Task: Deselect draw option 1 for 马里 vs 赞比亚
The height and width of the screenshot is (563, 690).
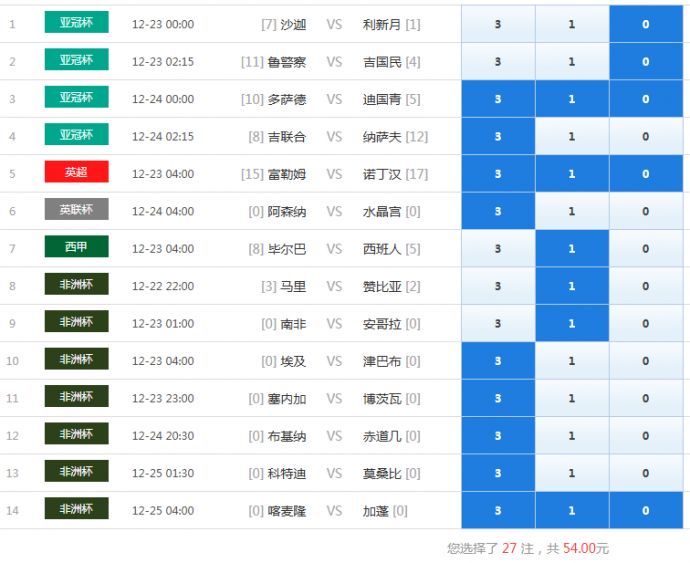Action: point(572,286)
